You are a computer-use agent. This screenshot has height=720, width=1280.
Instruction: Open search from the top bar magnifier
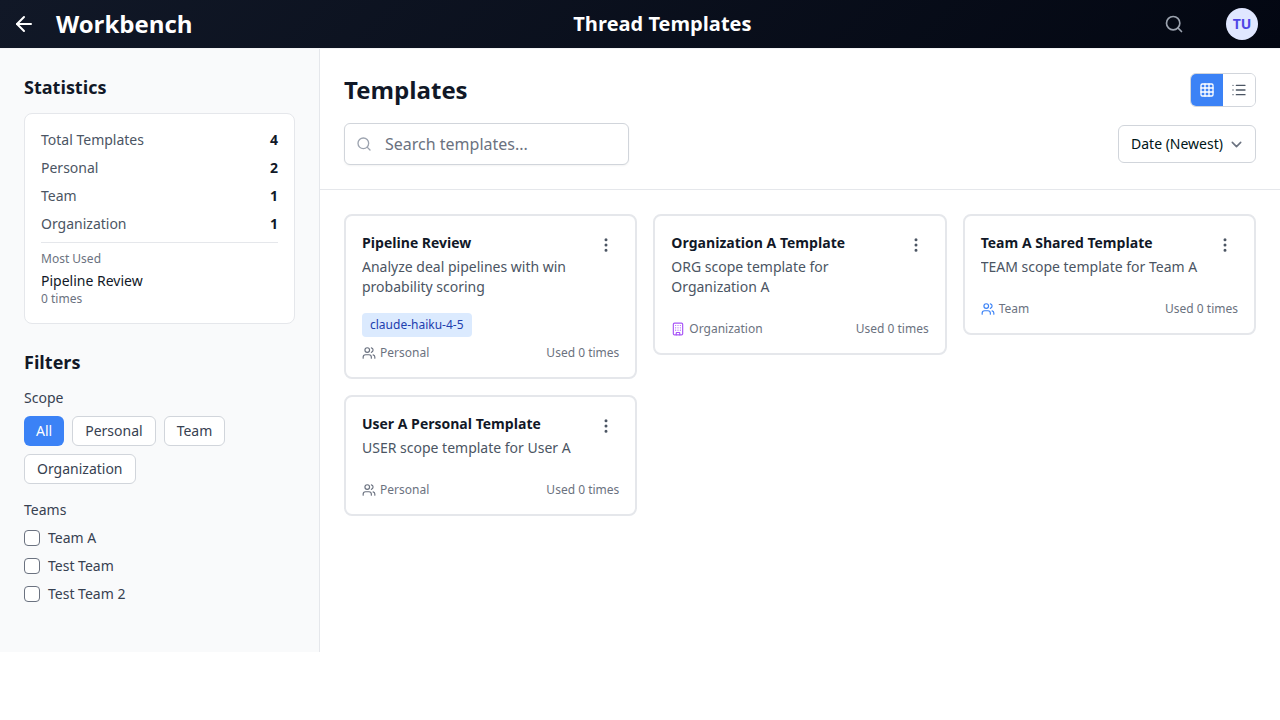point(1174,24)
